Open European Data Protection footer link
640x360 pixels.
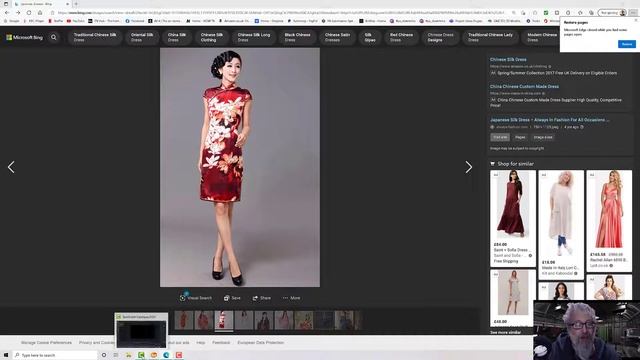260,343
